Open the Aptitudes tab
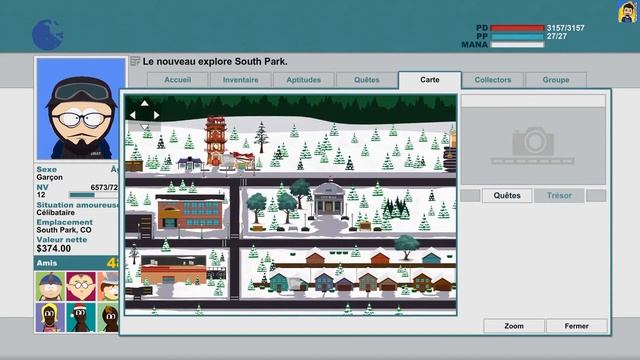 [x=303, y=80]
